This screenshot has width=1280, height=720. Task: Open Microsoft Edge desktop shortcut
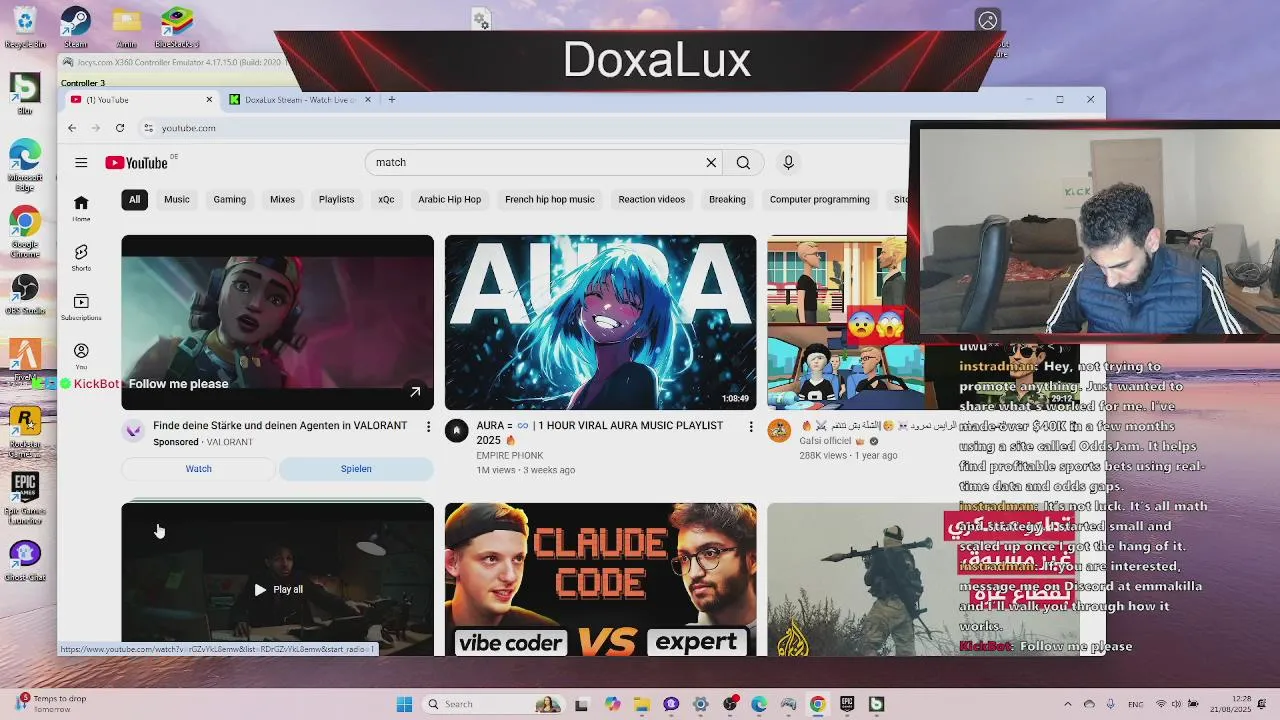[x=25, y=165]
